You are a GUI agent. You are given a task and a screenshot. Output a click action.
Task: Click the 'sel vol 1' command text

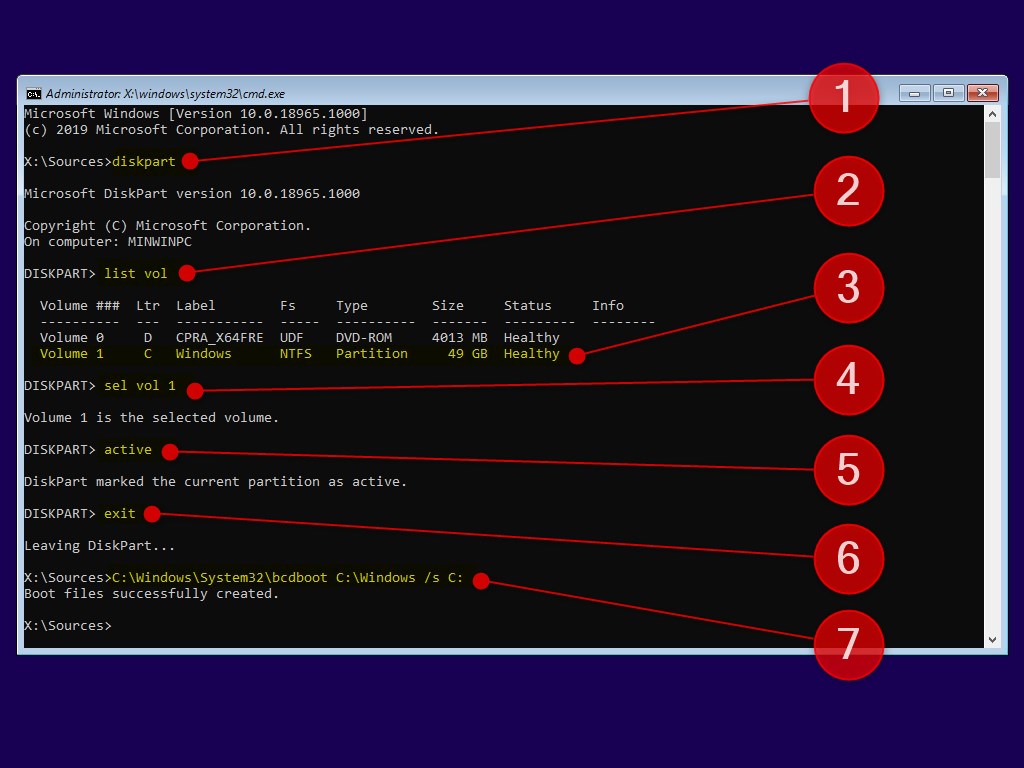[140, 385]
